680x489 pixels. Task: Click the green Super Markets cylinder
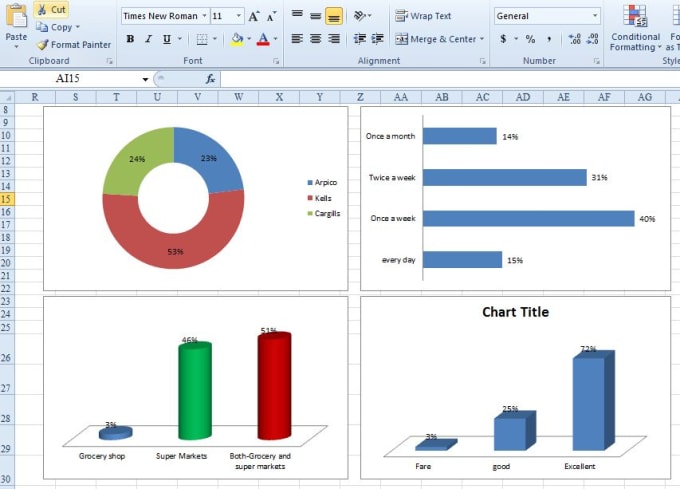(195, 390)
